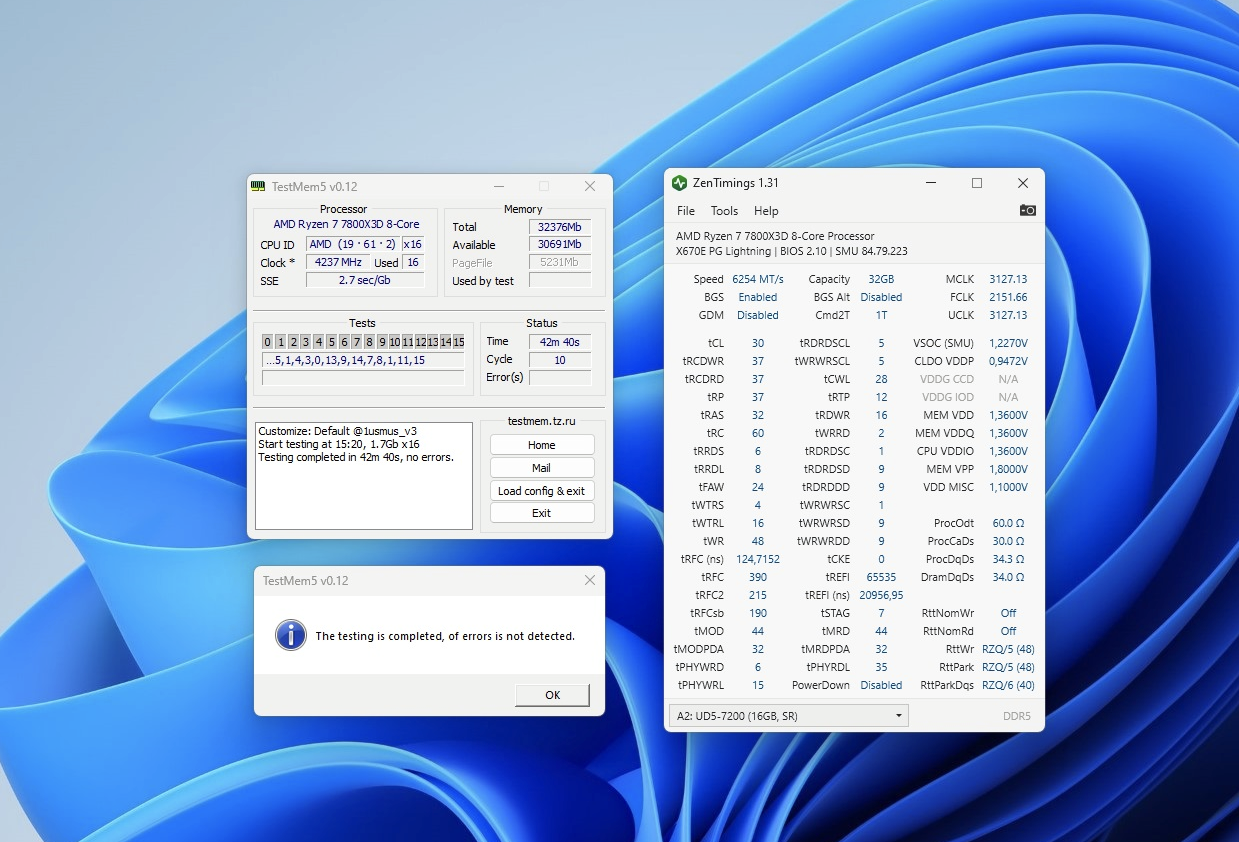Click the PowerDown Disabled value
This screenshot has width=1239, height=842.
(x=881, y=685)
